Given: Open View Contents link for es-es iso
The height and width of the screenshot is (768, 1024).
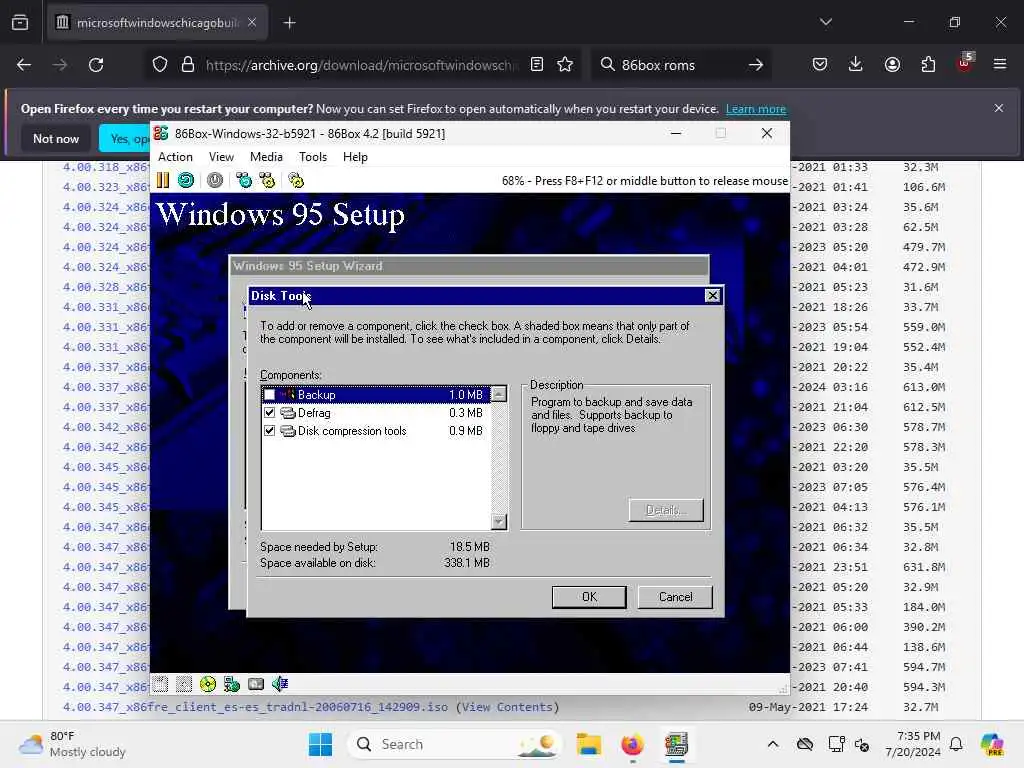Looking at the screenshot, I should (x=507, y=707).
